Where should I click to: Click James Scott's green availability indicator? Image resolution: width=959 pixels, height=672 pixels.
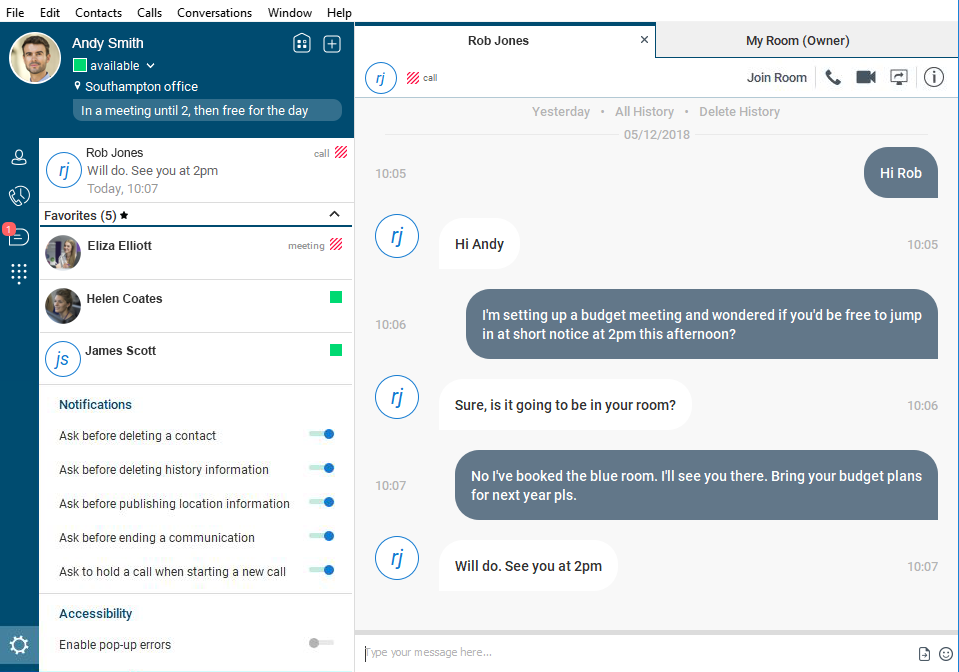tap(336, 350)
